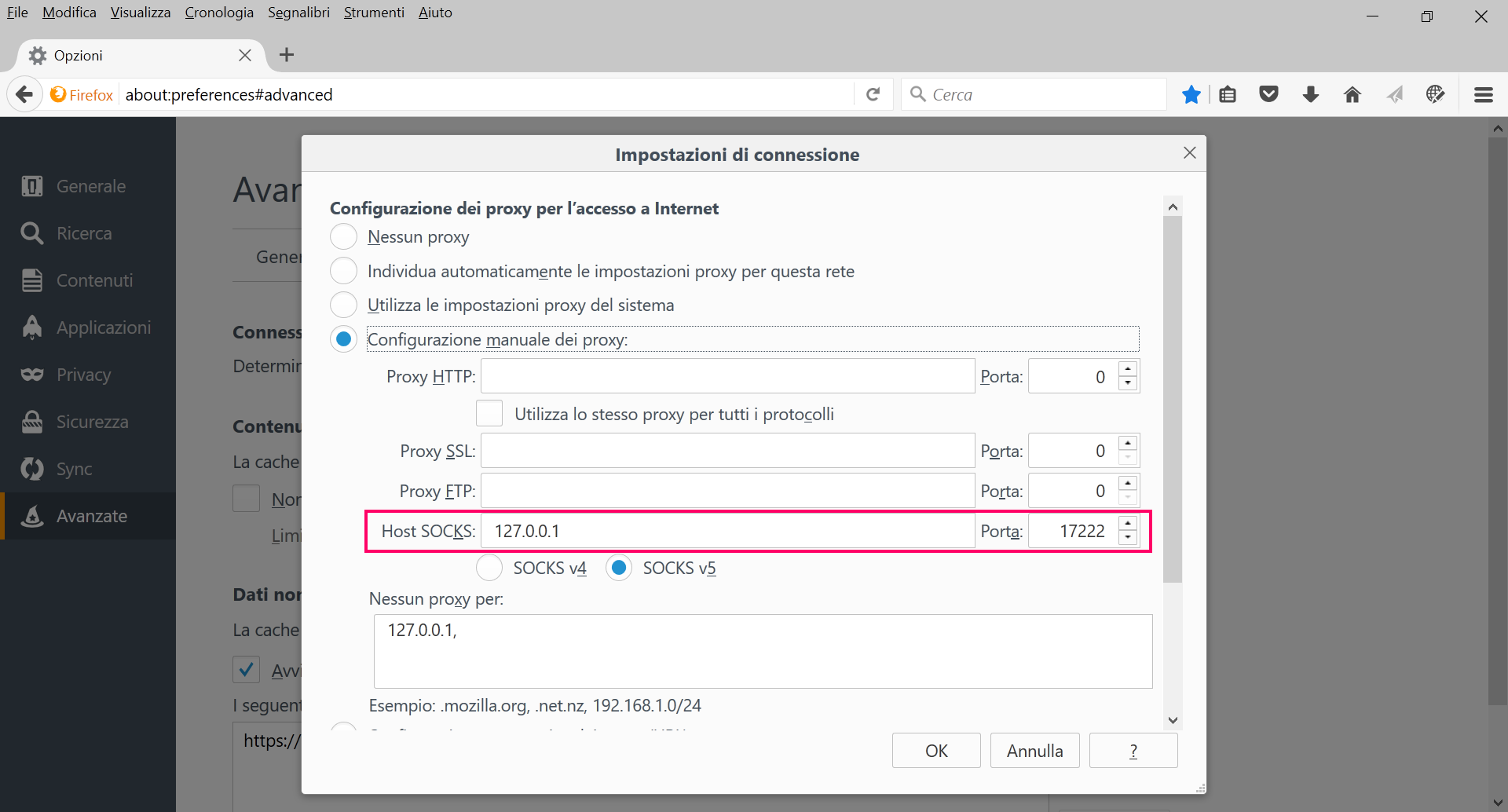Image resolution: width=1508 pixels, height=812 pixels.
Task: Click the Host SOCKS field with 127.0.0.1
Action: click(x=727, y=531)
